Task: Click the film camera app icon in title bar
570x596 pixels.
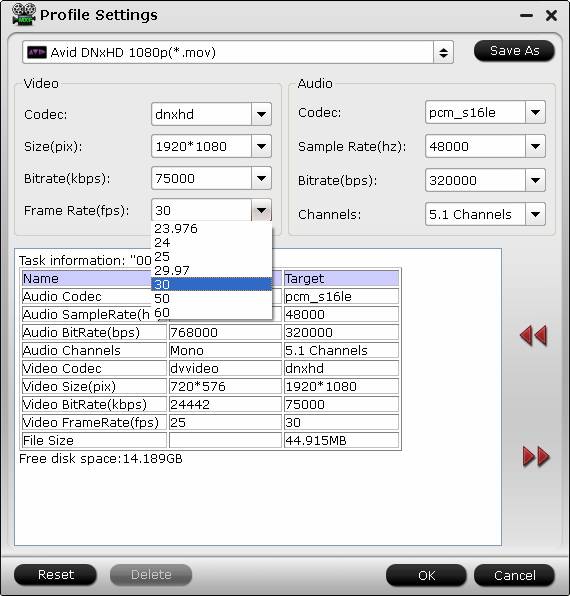Action: click(x=24, y=14)
